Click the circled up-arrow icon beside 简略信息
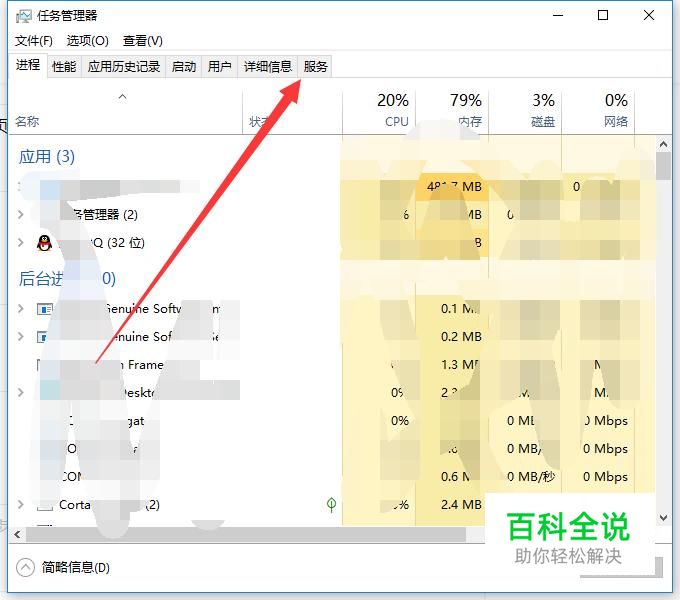Image resolution: width=680 pixels, height=600 pixels. 25,567
